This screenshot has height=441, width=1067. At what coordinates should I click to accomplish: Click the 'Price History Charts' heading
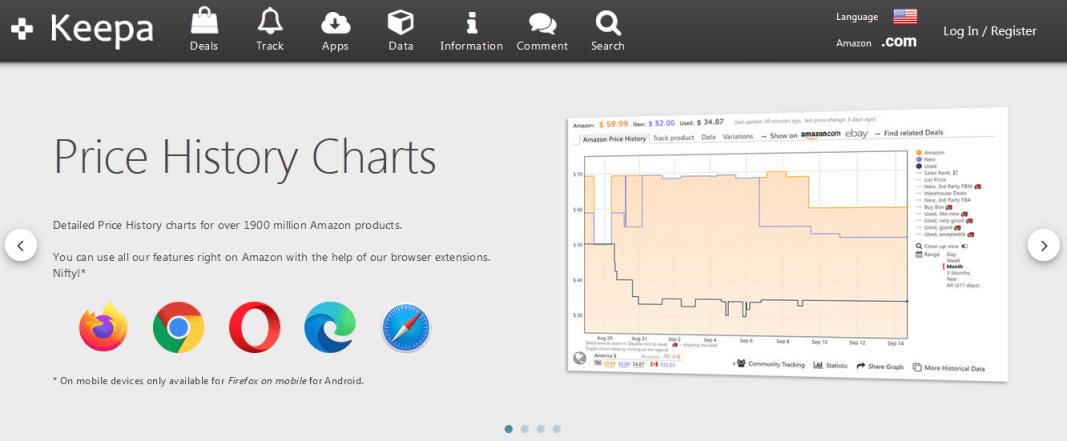[x=244, y=157]
